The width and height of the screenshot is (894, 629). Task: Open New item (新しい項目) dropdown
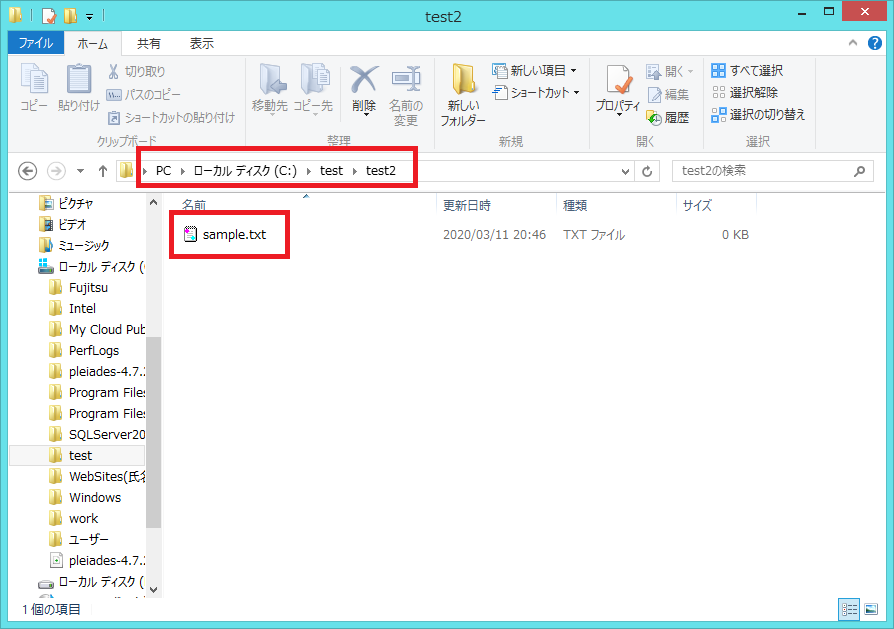coord(535,71)
